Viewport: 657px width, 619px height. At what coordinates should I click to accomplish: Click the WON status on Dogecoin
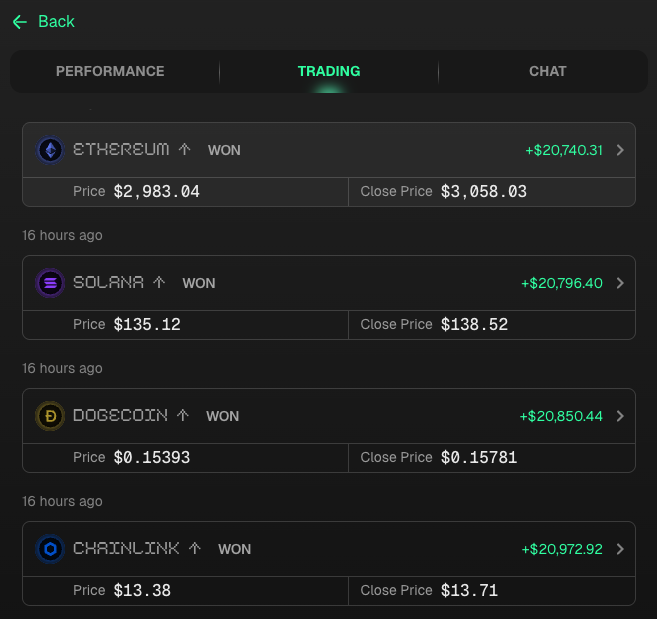point(222,416)
